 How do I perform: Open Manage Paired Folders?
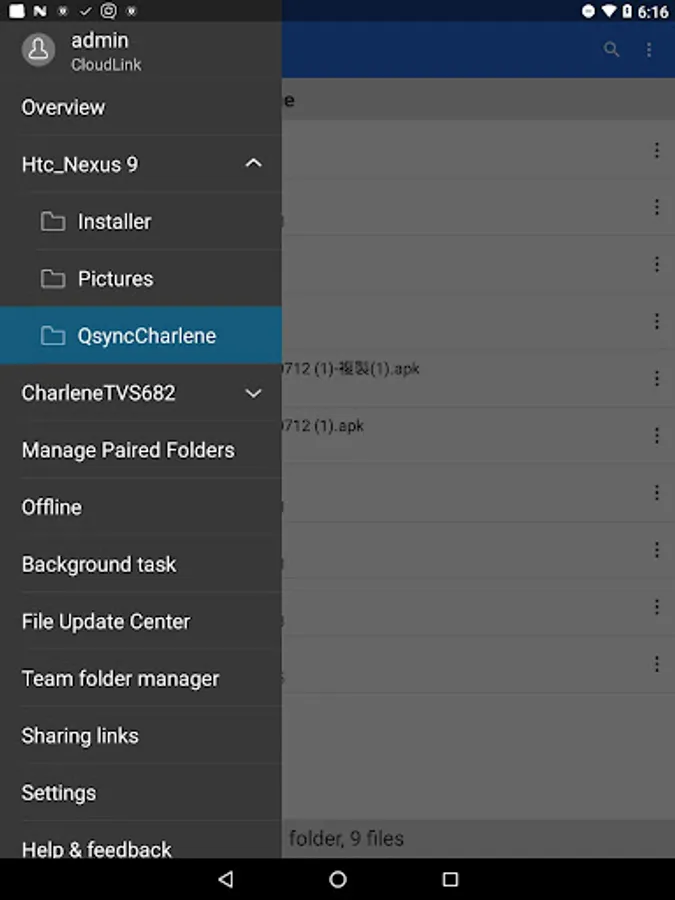click(128, 450)
